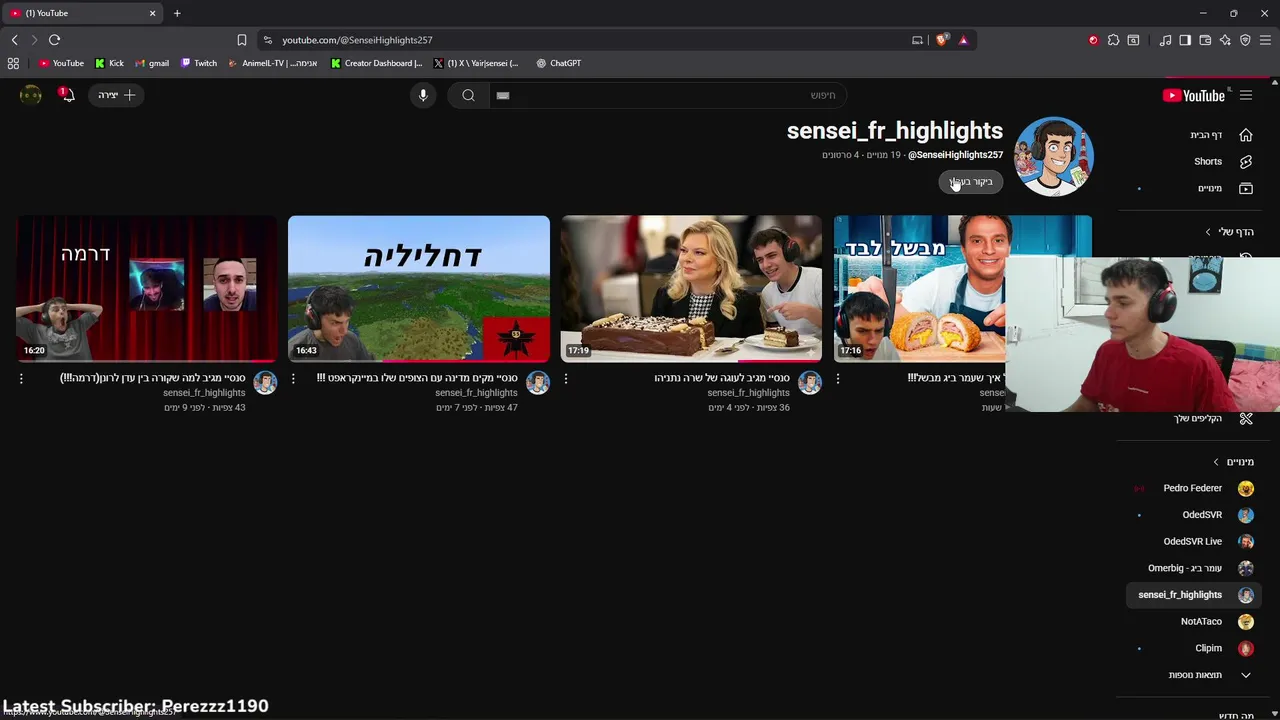Click the sensei_fr_highlights channel avatar
Image resolution: width=1280 pixels, height=720 pixels.
point(1053,156)
